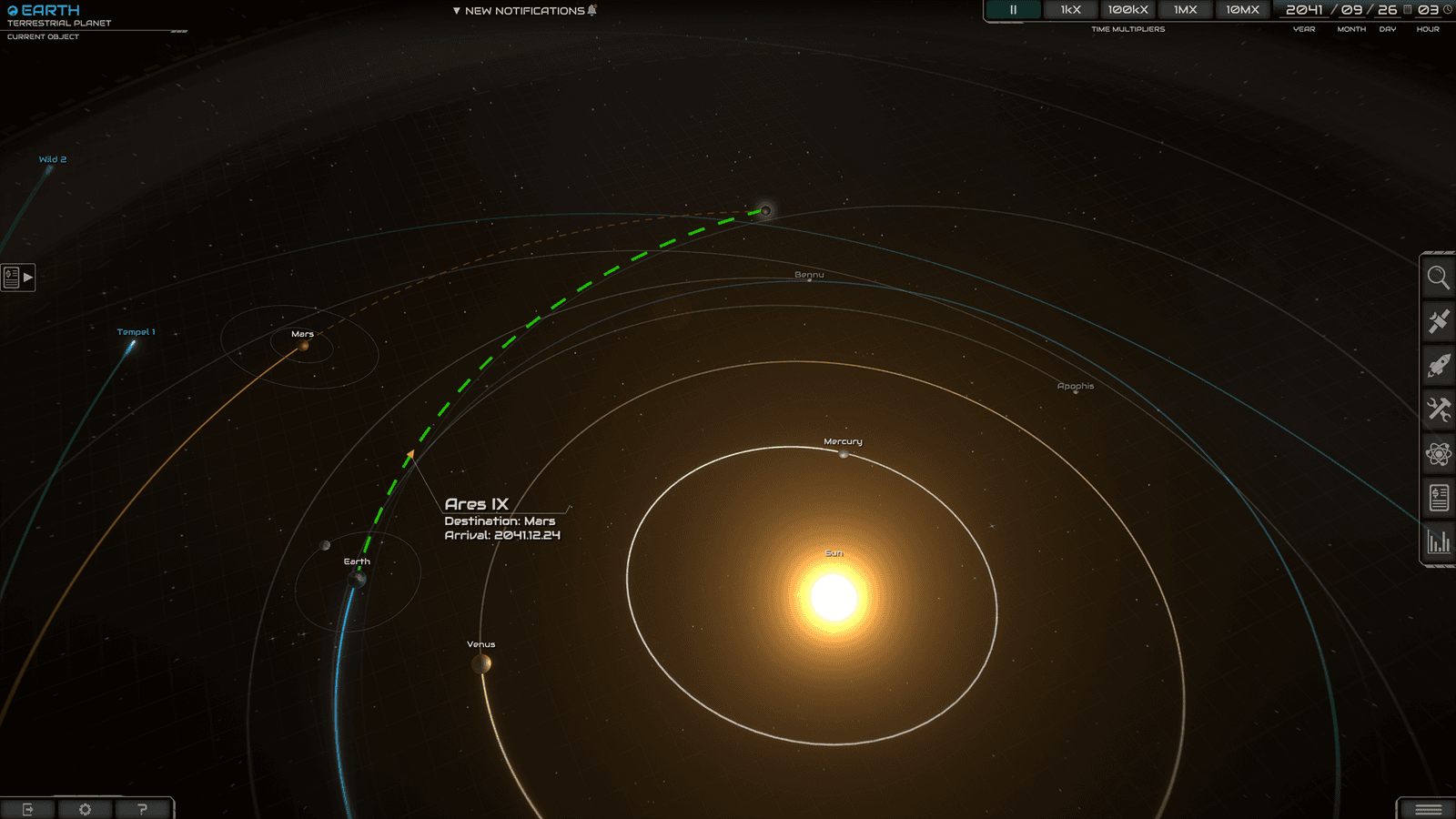Click the Earth globe icon in header
Viewport: 1456px width, 819px height.
13,11
